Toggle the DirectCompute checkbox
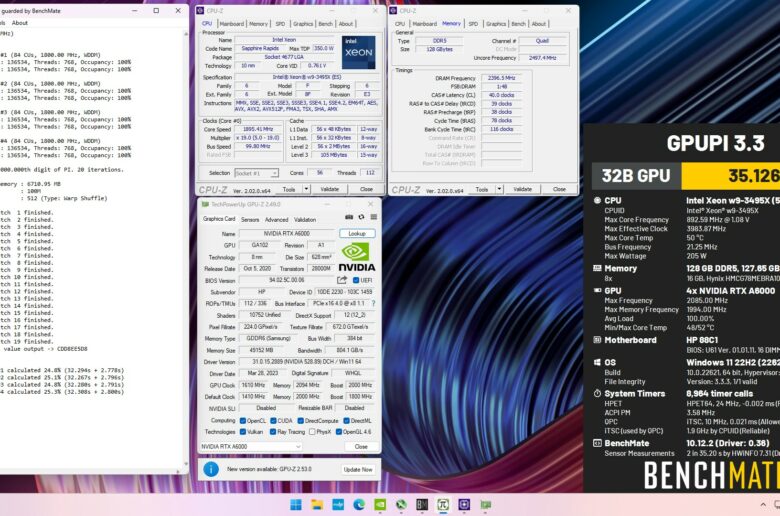Image resolution: width=780 pixels, height=516 pixels. click(300, 421)
